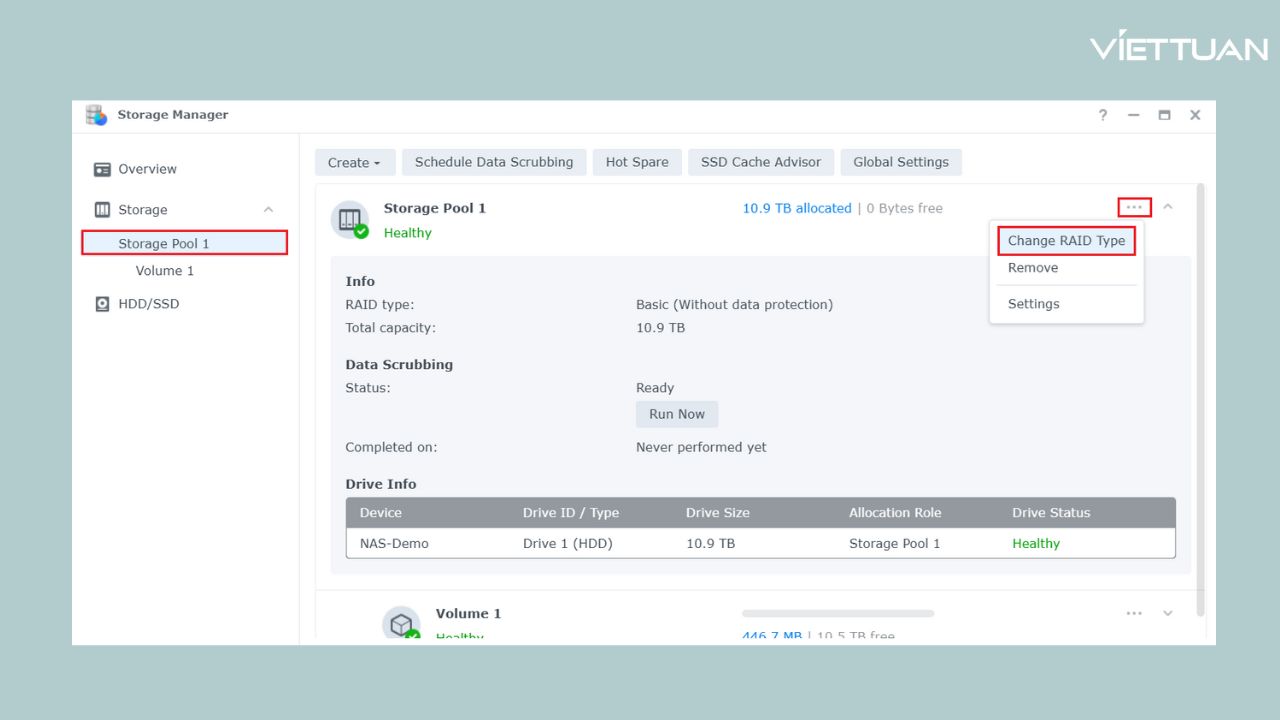Click the Help question mark icon
Image resolution: width=1280 pixels, height=720 pixels.
(1102, 115)
